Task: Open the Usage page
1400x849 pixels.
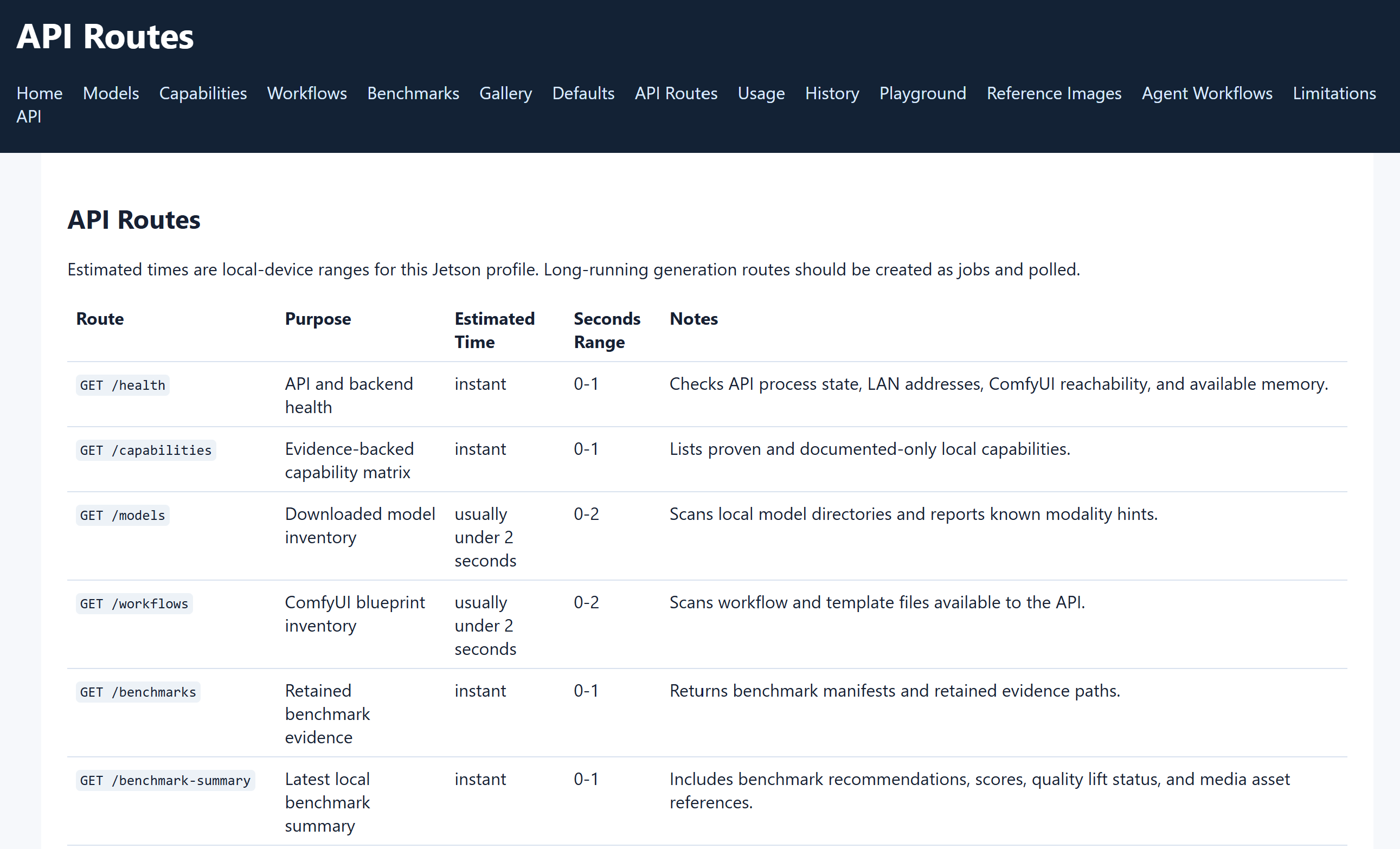Action: click(761, 93)
